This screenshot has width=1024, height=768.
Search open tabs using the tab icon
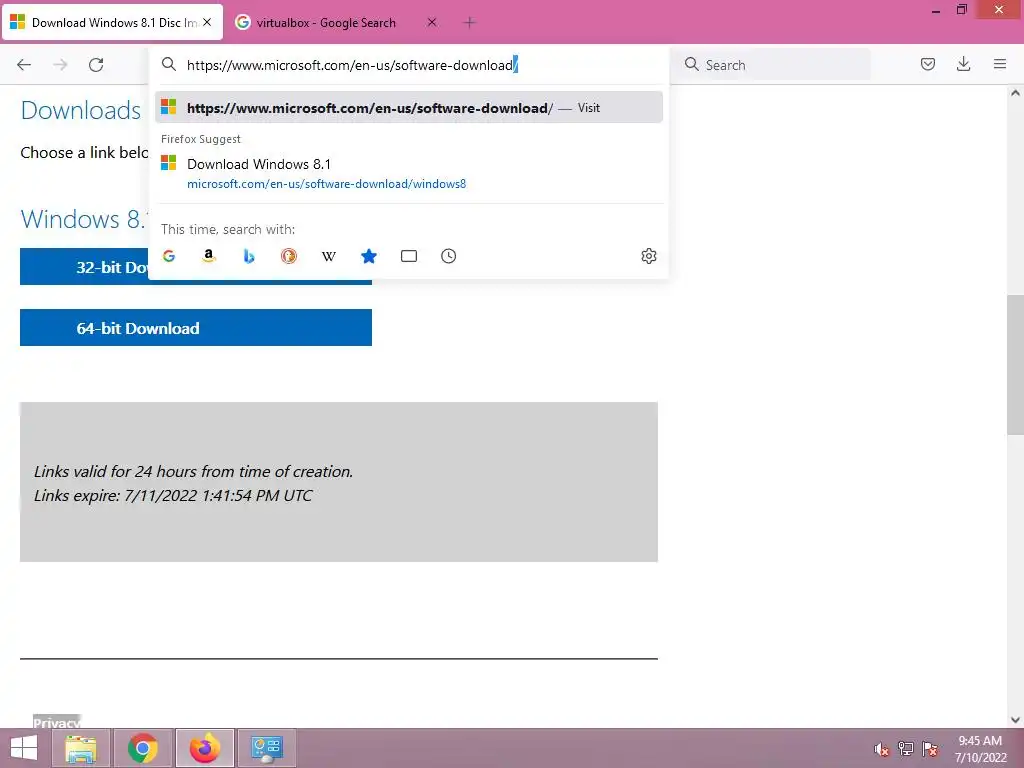(409, 256)
